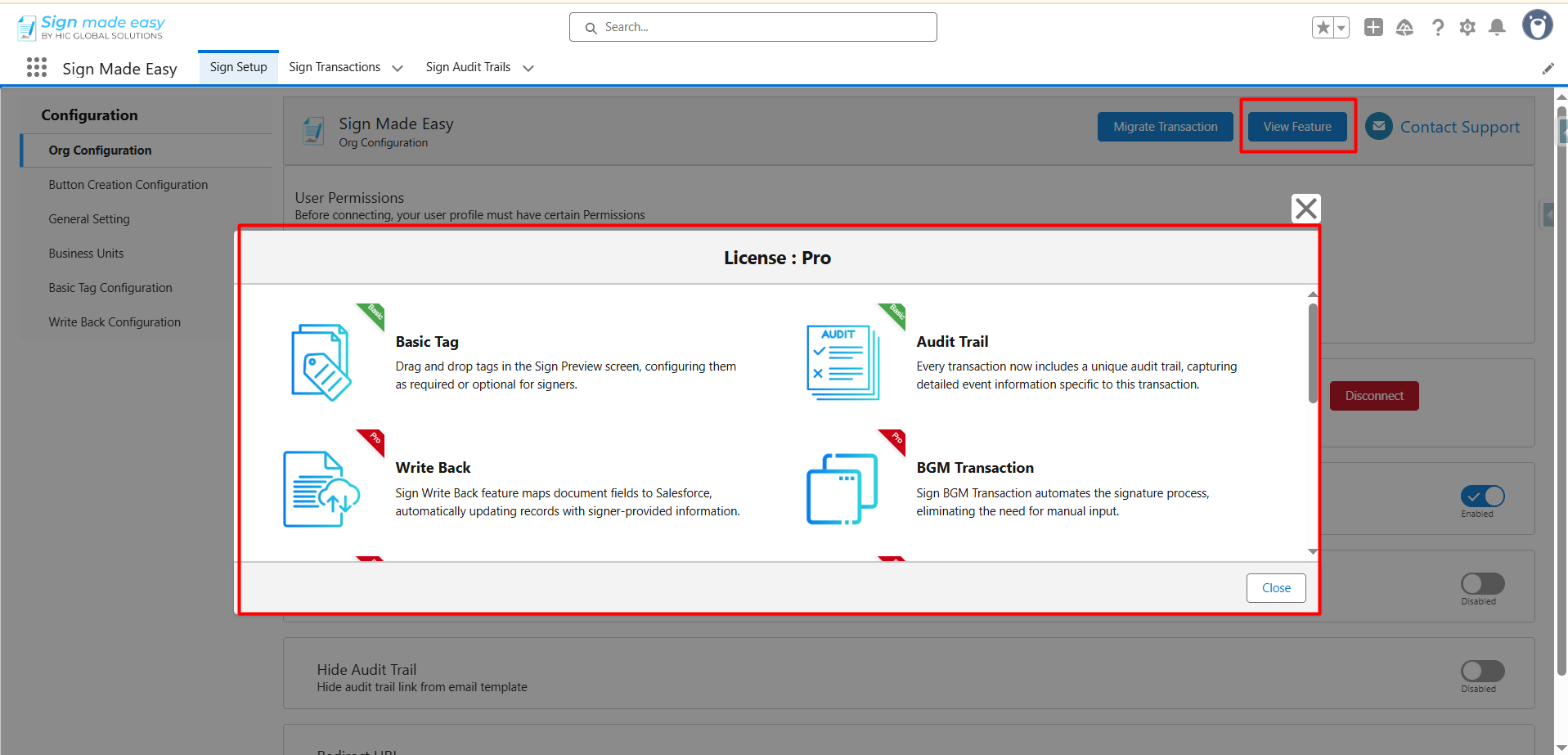Click the Basic Tag heading
The width and height of the screenshot is (1568, 755).
click(x=427, y=342)
